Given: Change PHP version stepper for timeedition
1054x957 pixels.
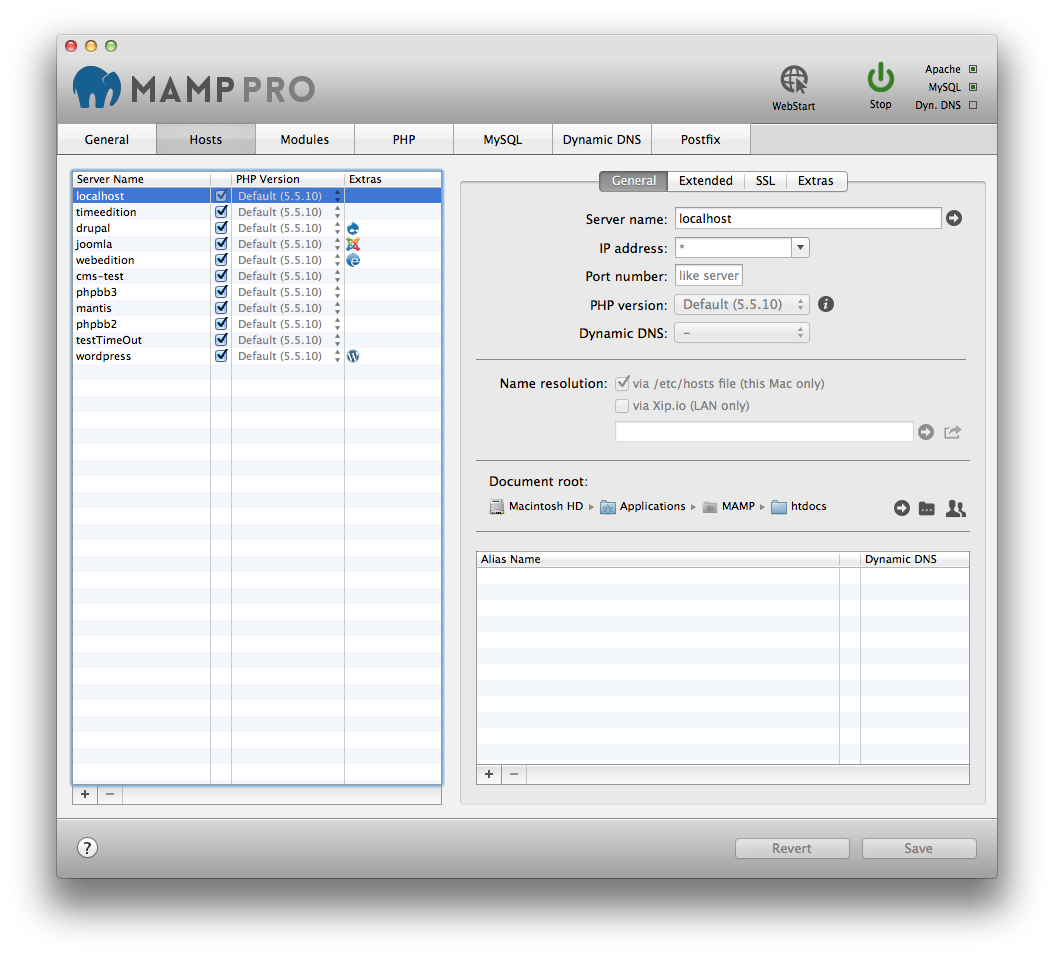Looking at the screenshot, I should tap(337, 212).
